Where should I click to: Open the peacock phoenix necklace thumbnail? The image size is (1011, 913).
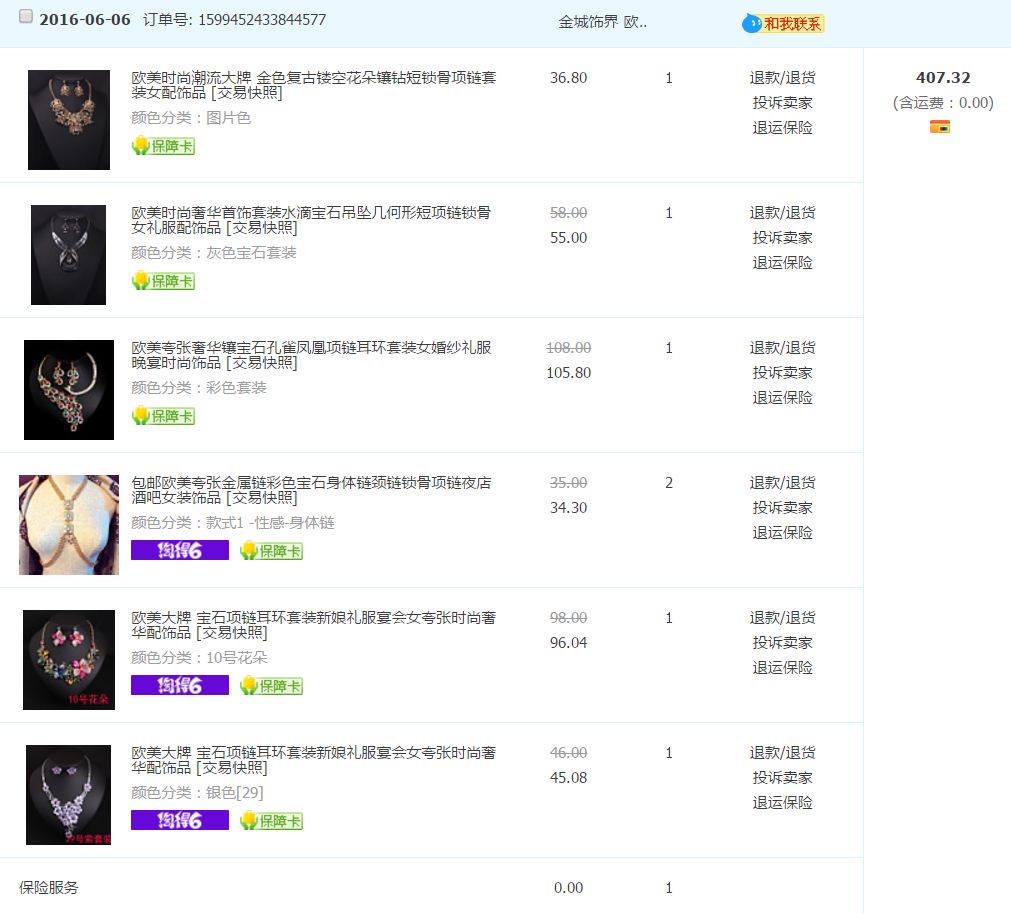point(69,390)
